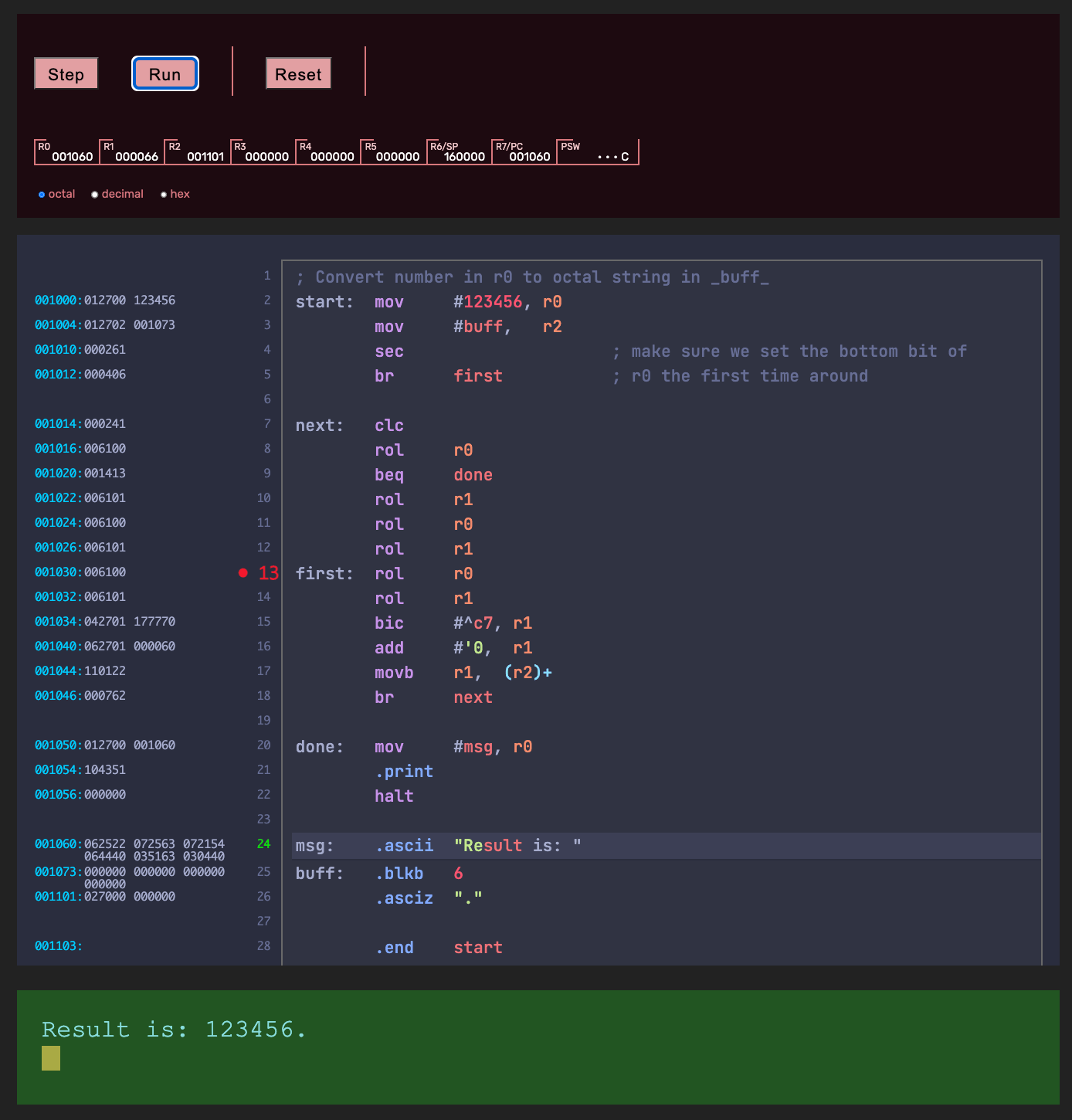Click the R2 register value 001101

[205, 157]
